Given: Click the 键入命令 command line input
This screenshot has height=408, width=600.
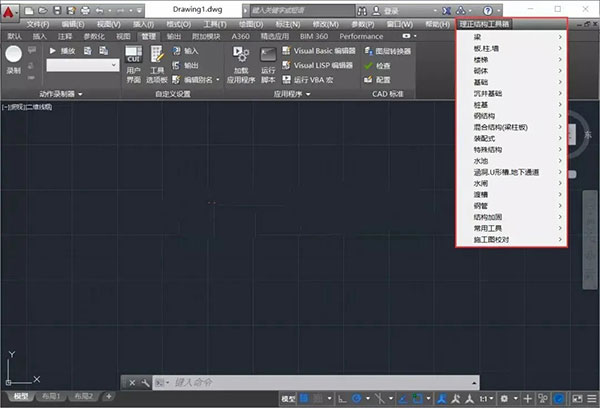Looking at the screenshot, I should point(250,382).
